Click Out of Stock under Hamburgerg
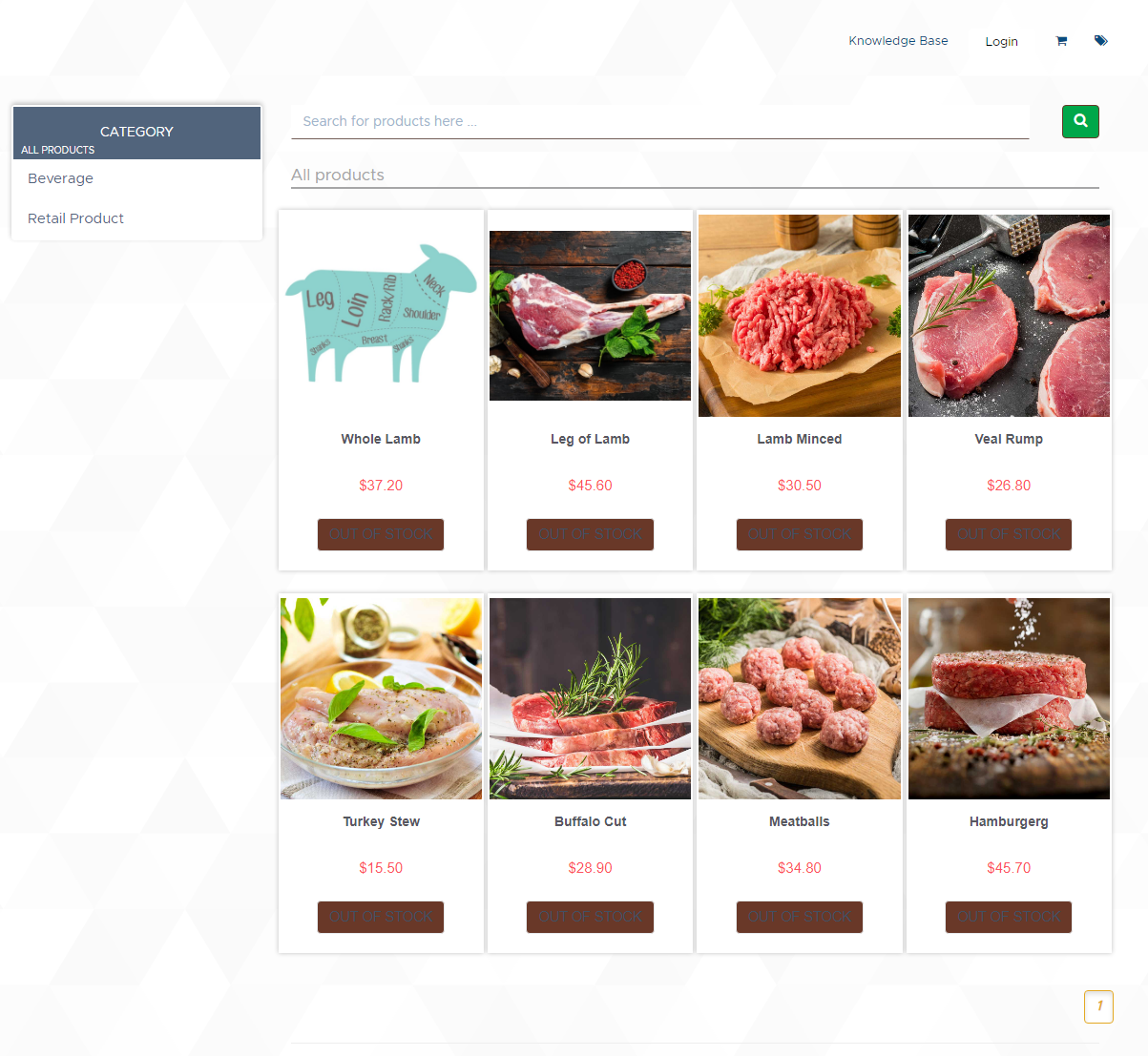 click(1009, 917)
